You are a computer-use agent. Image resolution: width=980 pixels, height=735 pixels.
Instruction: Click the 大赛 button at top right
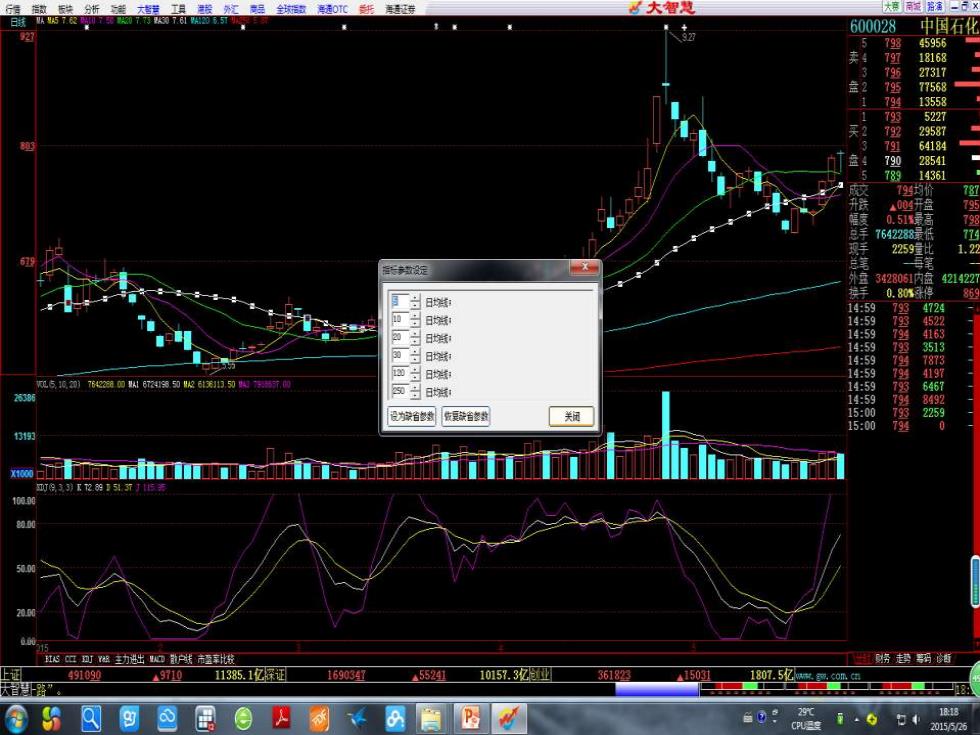(x=892, y=6)
